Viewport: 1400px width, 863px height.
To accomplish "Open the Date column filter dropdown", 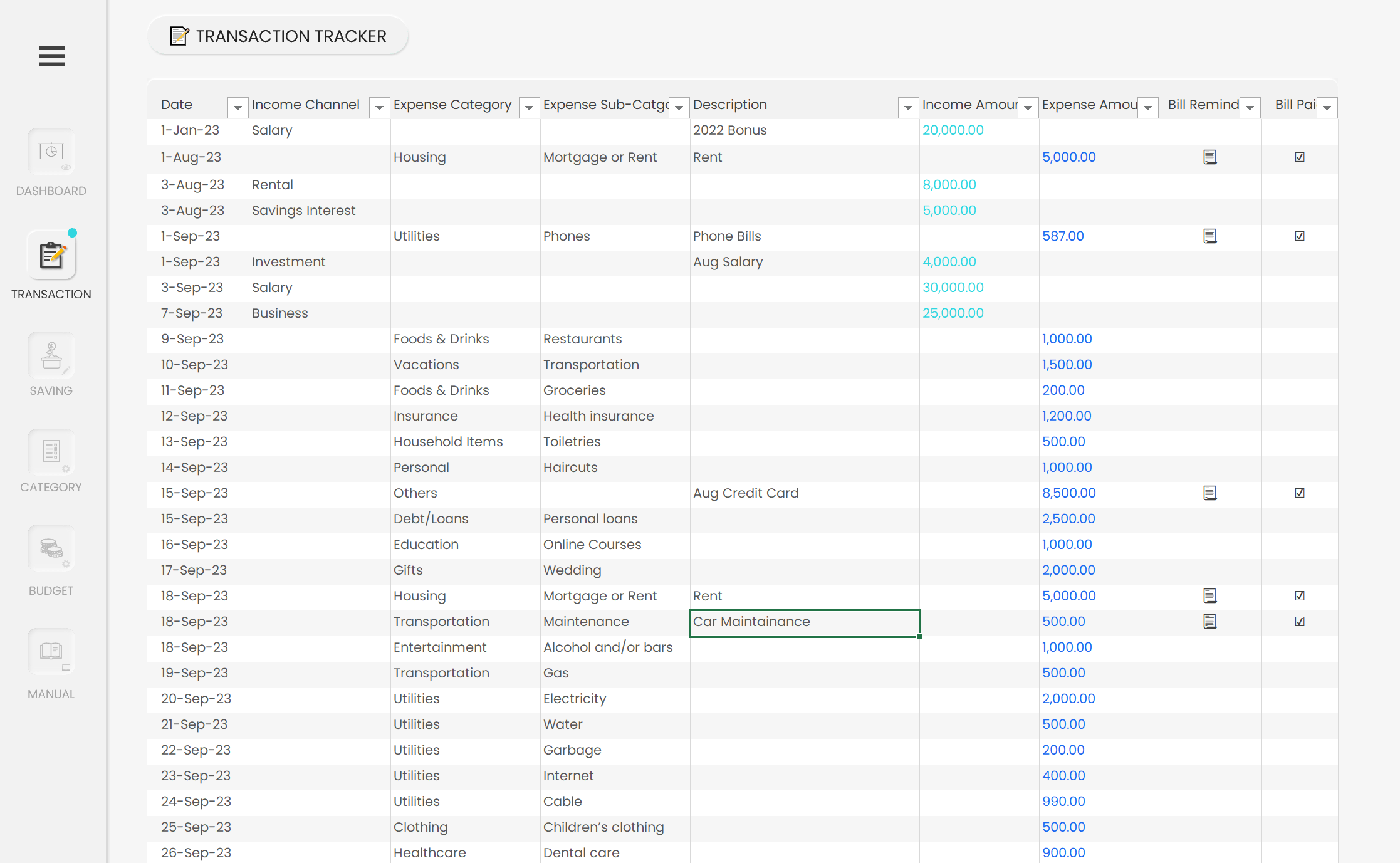I will click(238, 108).
